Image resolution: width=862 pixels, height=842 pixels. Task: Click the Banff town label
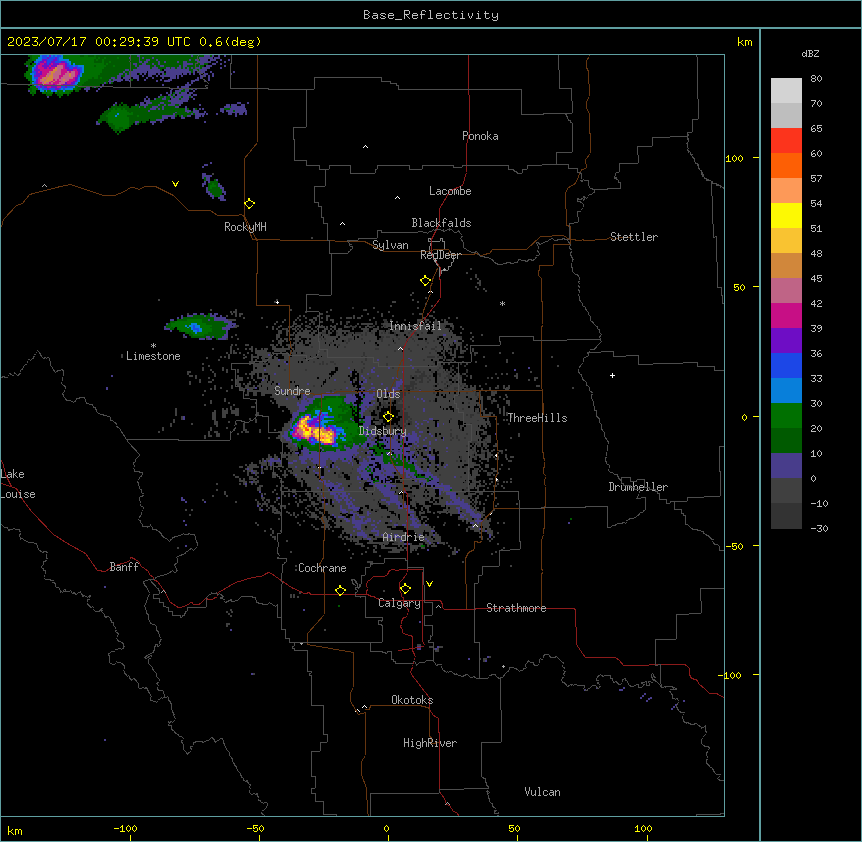[x=124, y=567]
